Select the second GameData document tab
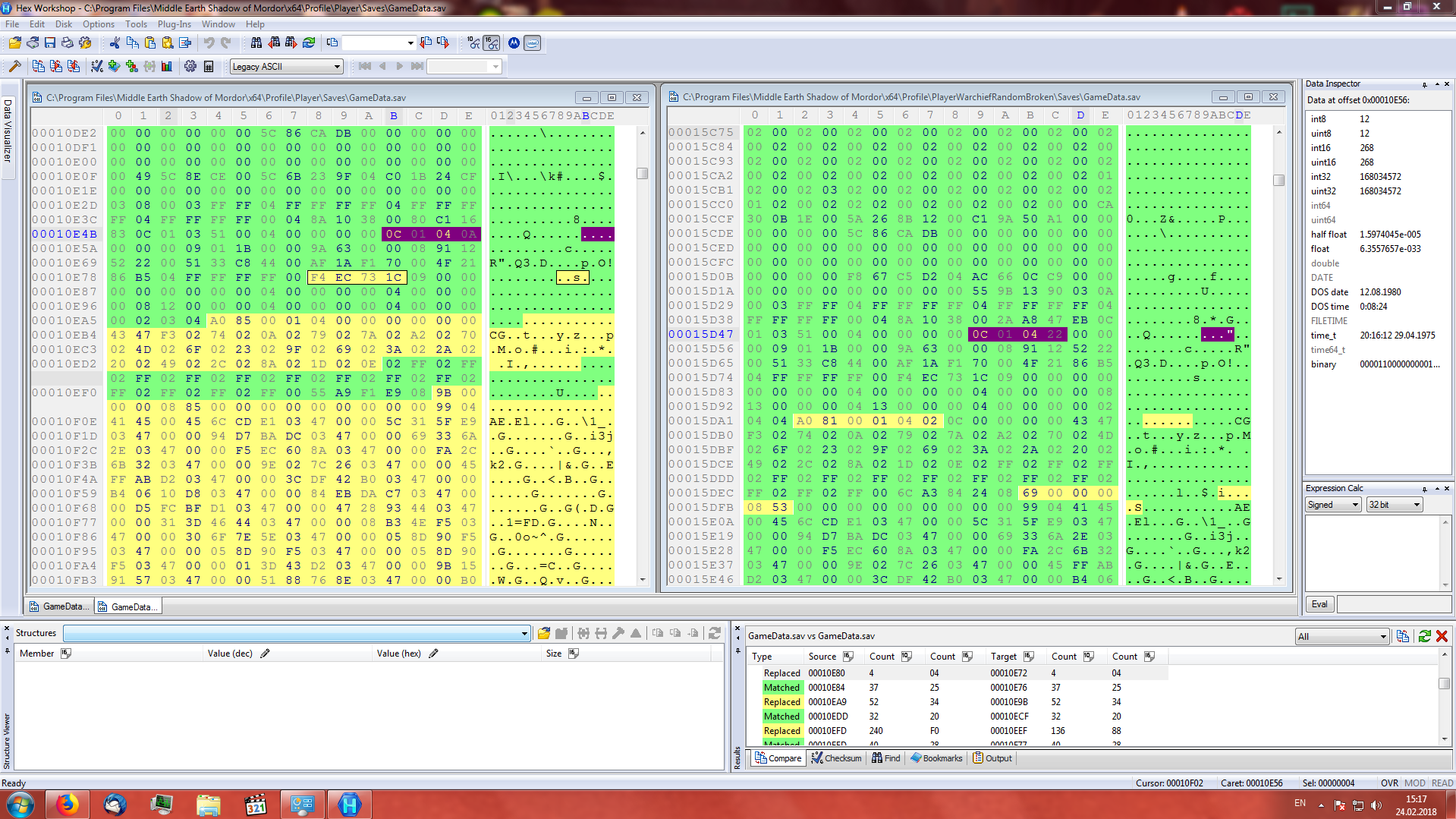This screenshot has width=1456, height=819. tap(127, 606)
